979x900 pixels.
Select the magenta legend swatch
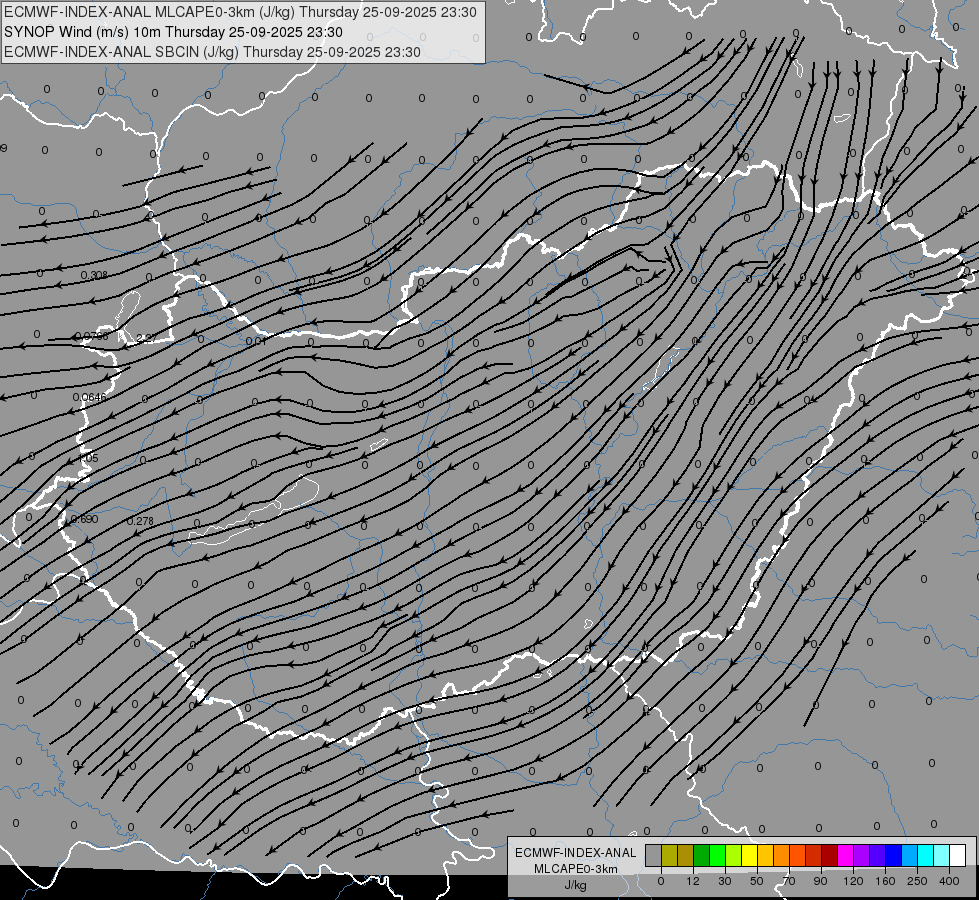click(846, 855)
